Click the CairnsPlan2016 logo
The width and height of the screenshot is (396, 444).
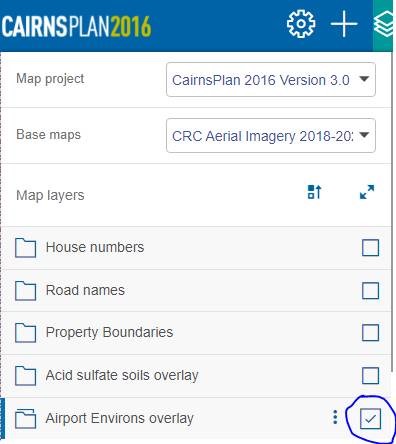76,26
